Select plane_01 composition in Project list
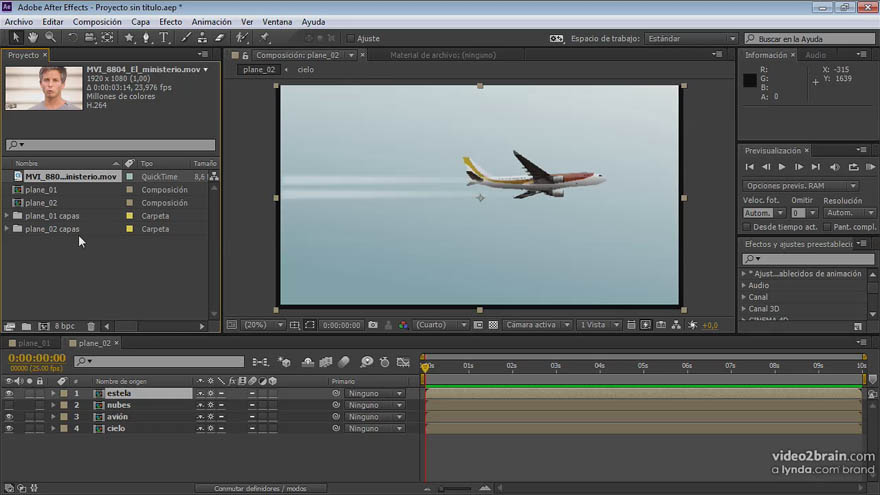Image resolution: width=880 pixels, height=495 pixels. (41, 190)
